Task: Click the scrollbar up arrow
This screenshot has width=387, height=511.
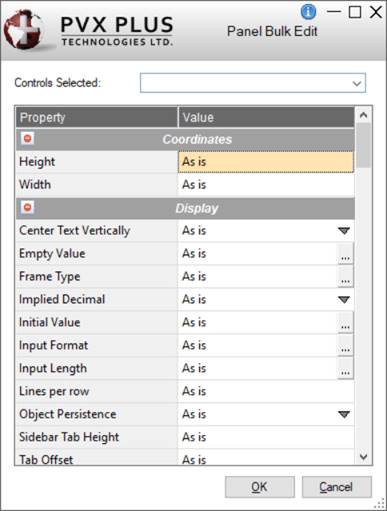Action: coord(363,115)
